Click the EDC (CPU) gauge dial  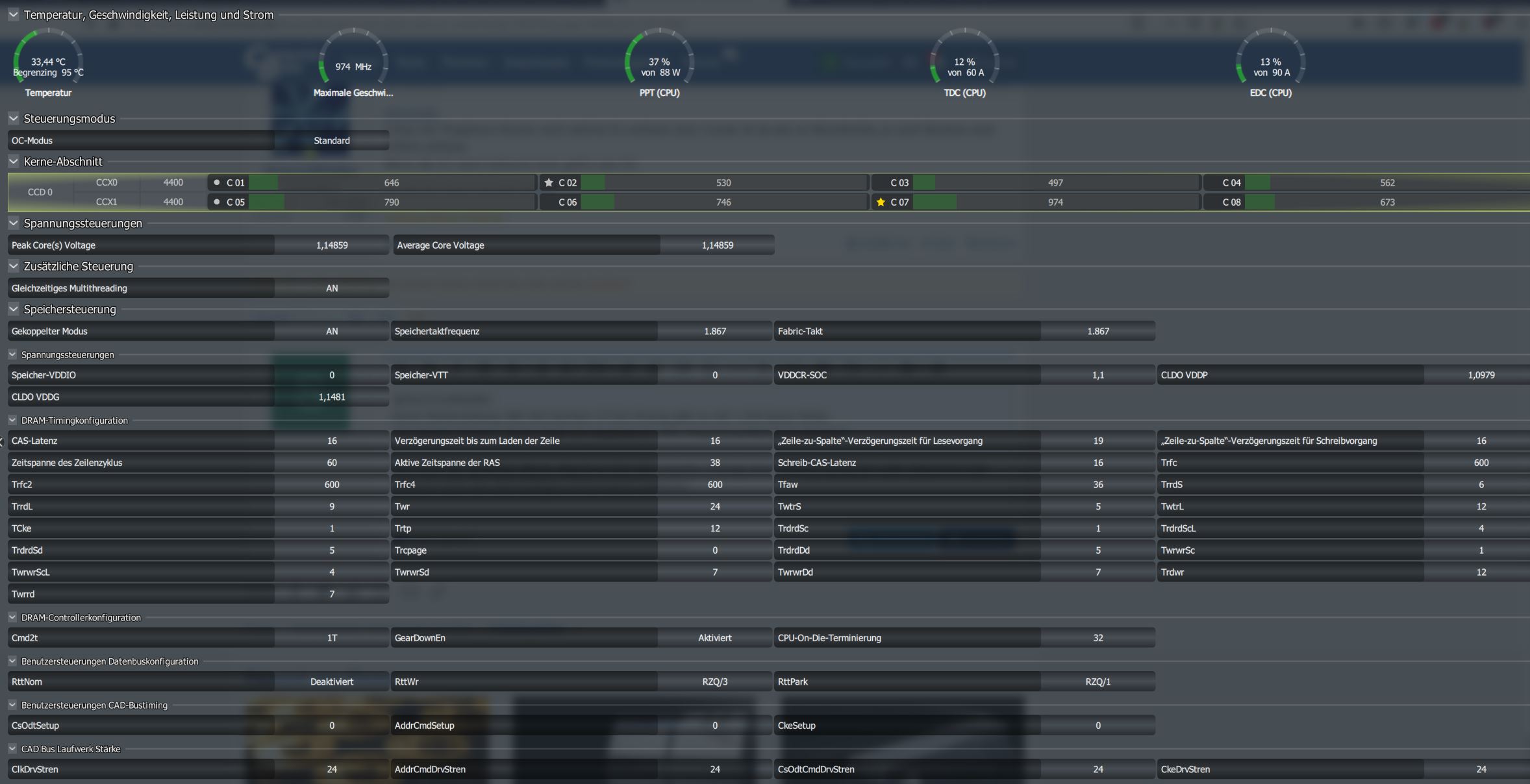pos(1270,64)
